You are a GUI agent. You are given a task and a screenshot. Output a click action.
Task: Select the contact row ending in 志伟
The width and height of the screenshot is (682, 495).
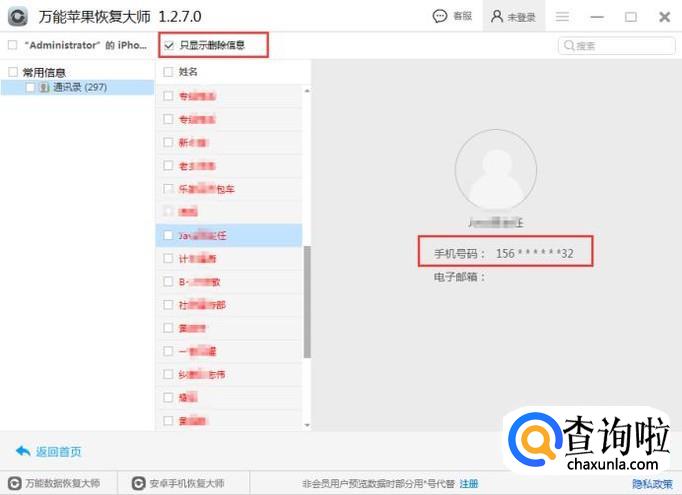[x=229, y=375]
